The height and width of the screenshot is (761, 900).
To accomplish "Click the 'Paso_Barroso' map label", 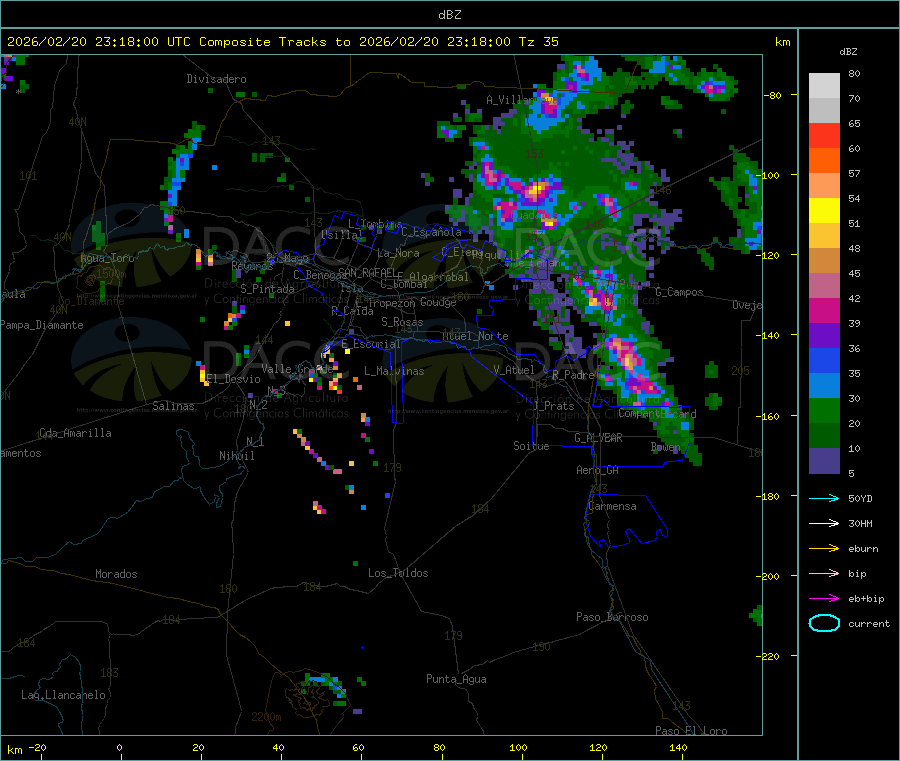I will coord(612,617).
